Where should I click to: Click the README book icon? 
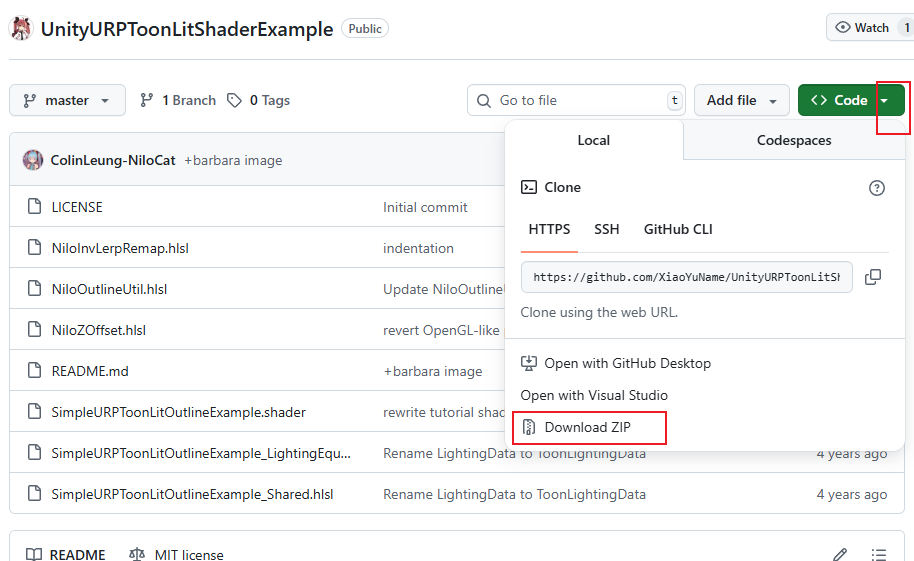pos(34,555)
